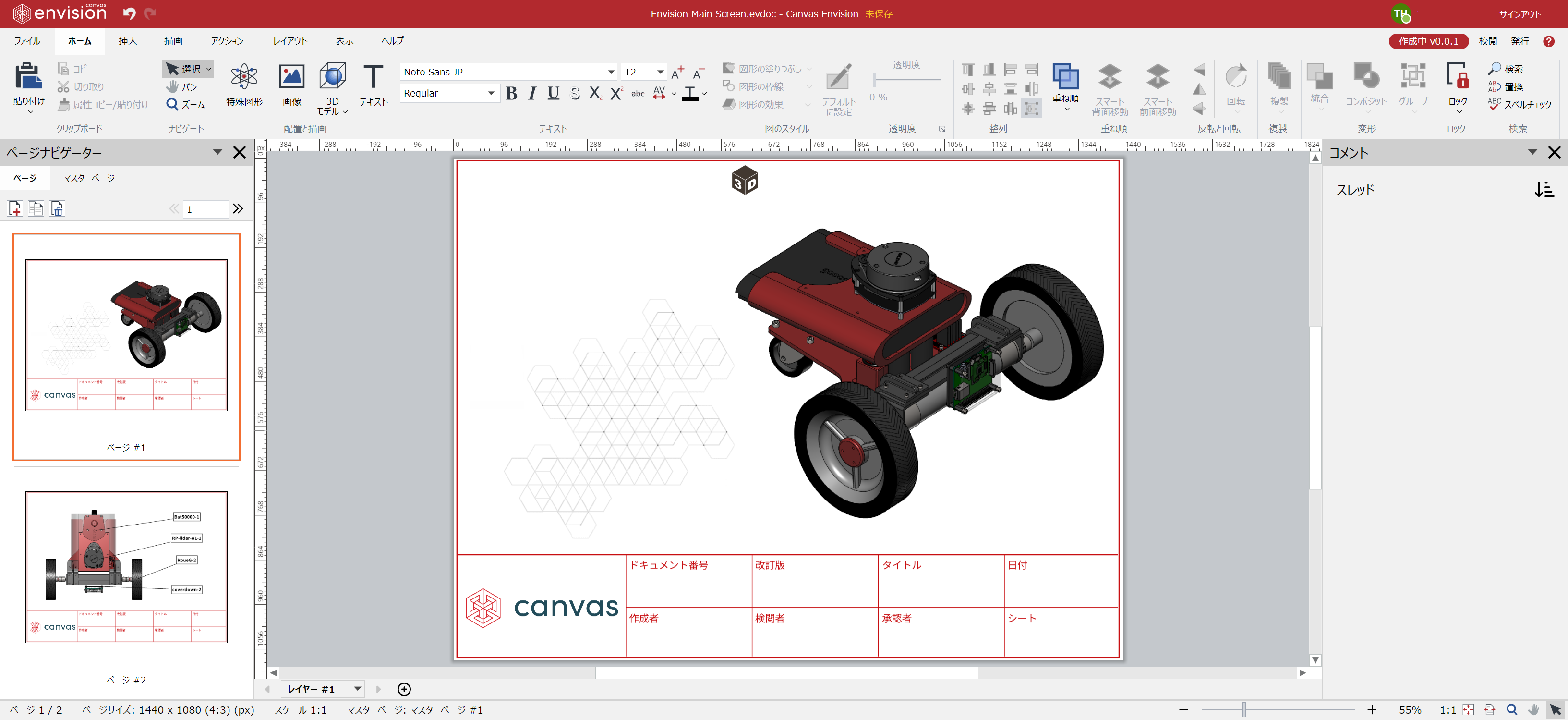Open the File (ファイル) menu

point(27,41)
